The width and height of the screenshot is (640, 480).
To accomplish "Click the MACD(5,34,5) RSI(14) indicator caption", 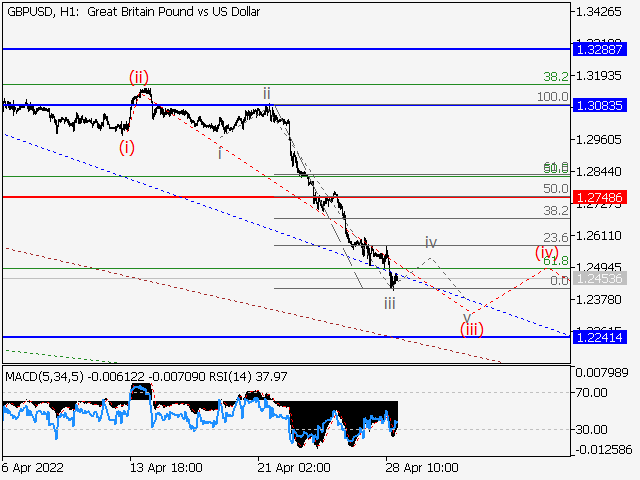I will pyautogui.click(x=146, y=376).
